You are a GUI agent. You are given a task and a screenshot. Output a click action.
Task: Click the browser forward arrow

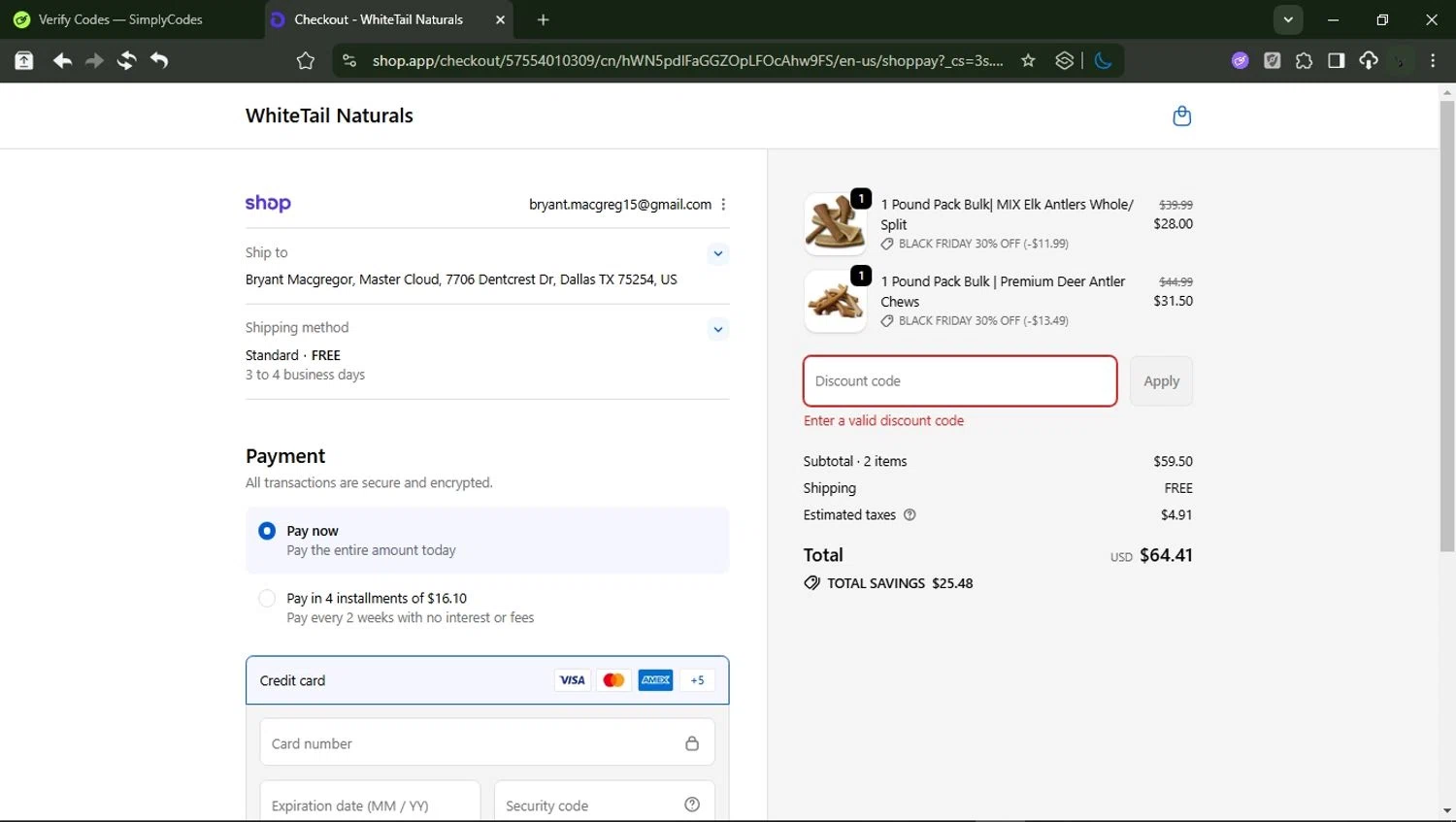pos(94,60)
